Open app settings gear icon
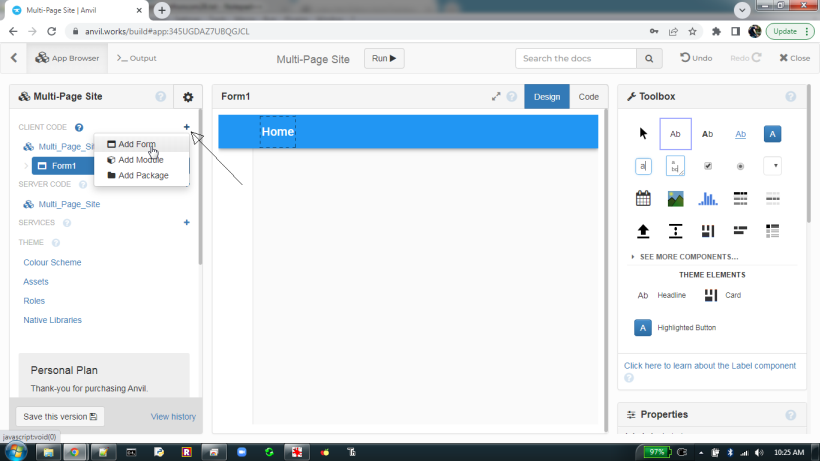 [x=187, y=97]
